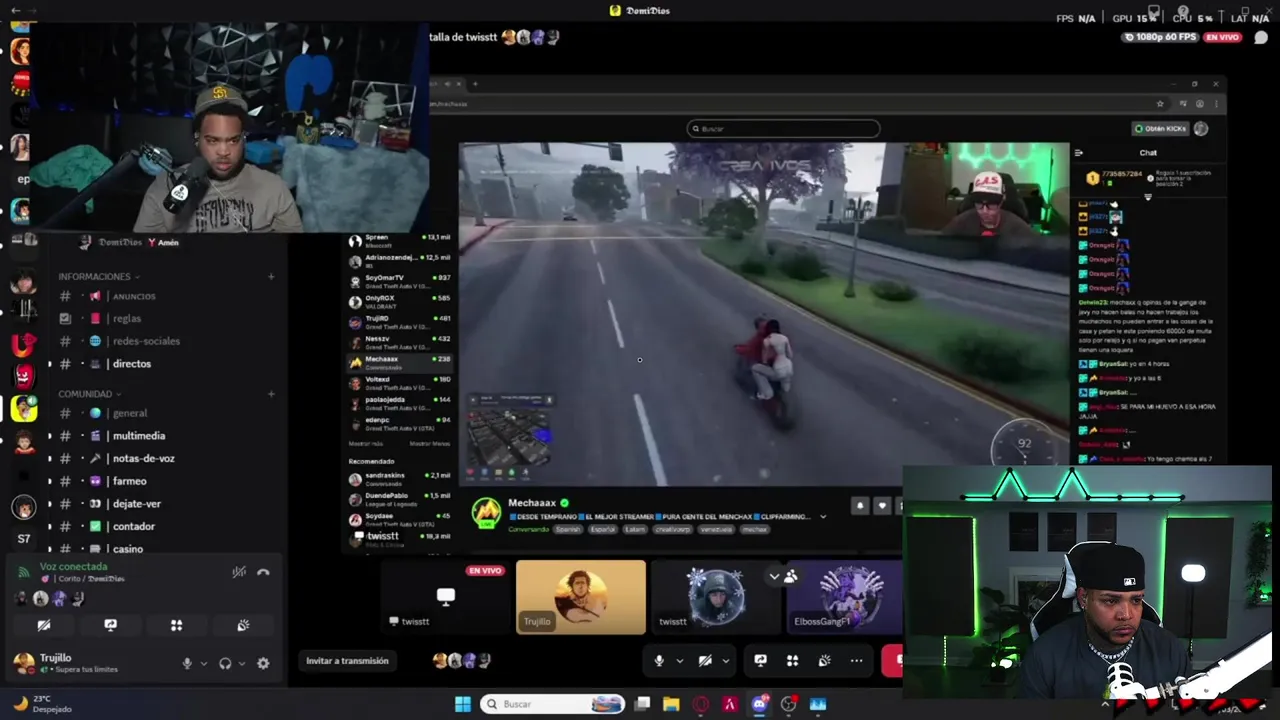Mute microphone next to Trujillo username
Image resolution: width=1280 pixels, height=720 pixels.
click(187, 663)
